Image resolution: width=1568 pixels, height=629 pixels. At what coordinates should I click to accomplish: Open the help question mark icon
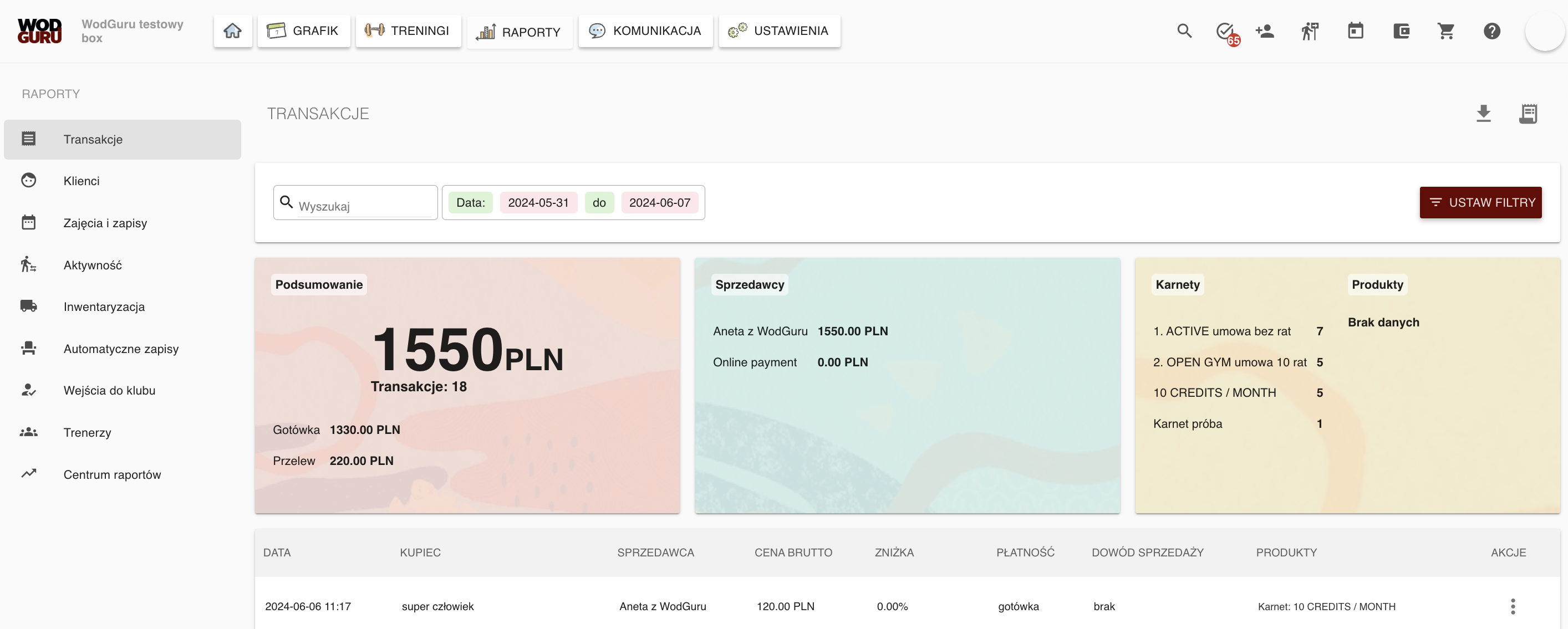(x=1492, y=31)
